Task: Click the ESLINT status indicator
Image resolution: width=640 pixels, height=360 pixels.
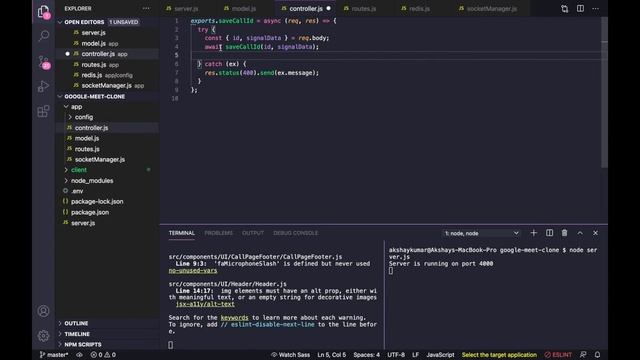Action: click(x=558, y=355)
